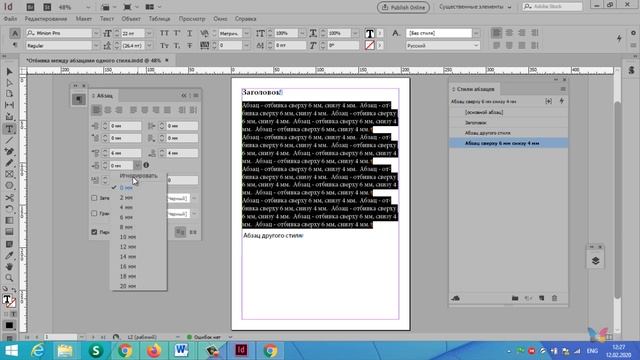Image resolution: width=640 pixels, height=360 pixels.
Task: Select the Eyedropper tool
Action: [9, 256]
